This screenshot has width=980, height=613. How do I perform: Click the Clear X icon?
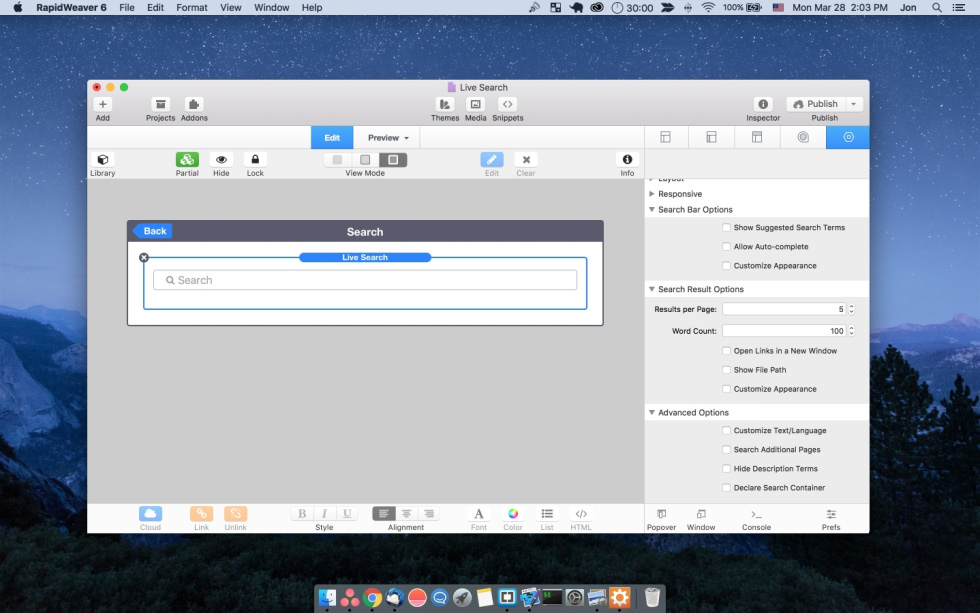pyautogui.click(x=526, y=160)
